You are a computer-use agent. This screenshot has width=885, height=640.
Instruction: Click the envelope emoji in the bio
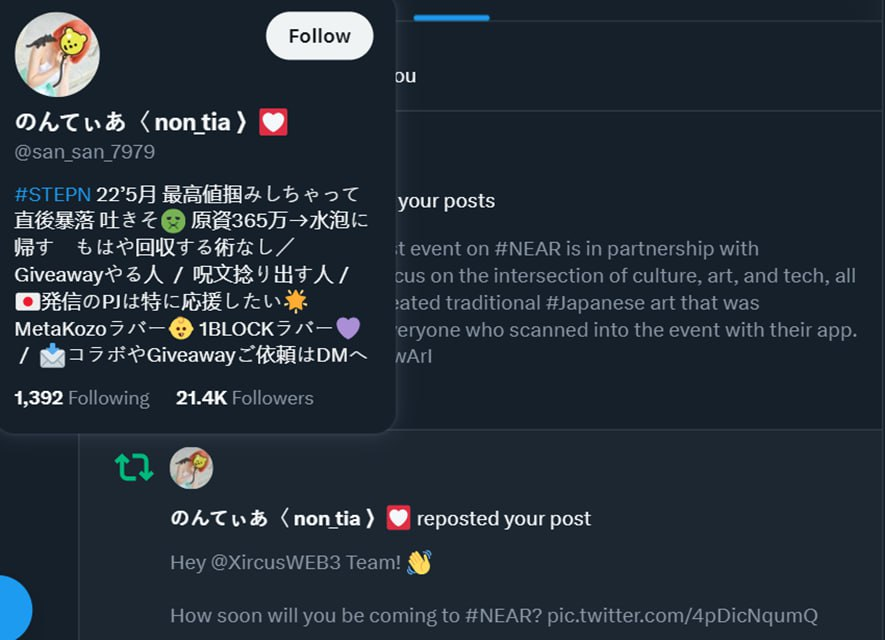[52, 355]
